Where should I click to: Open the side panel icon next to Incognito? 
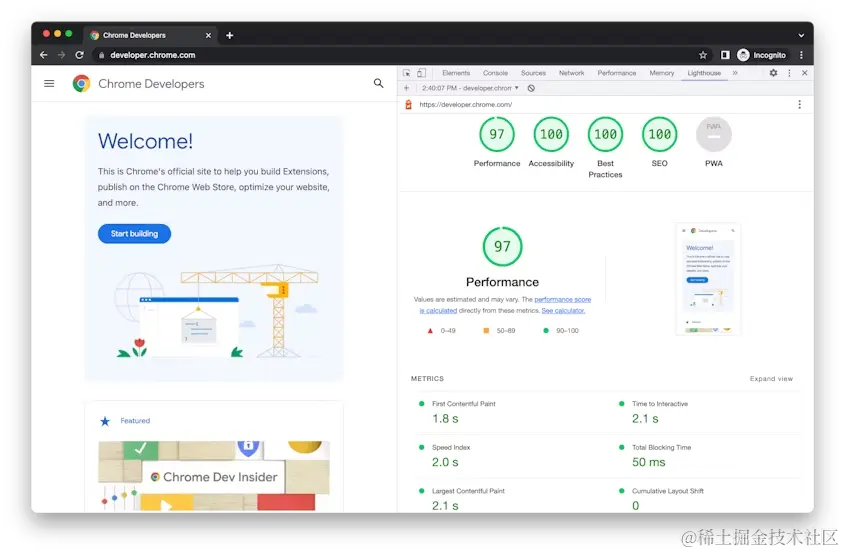[725, 55]
